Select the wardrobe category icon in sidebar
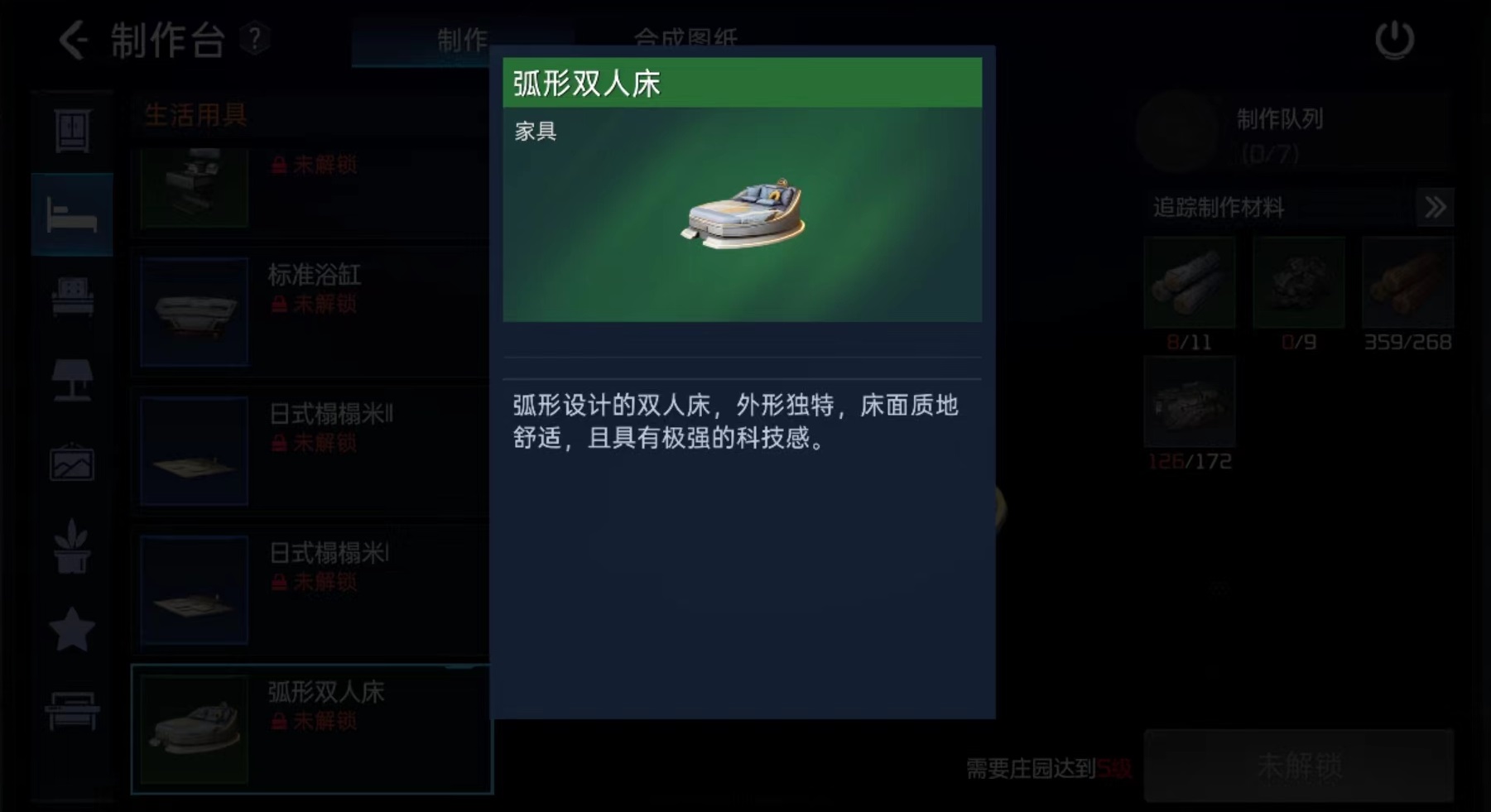 point(72,131)
